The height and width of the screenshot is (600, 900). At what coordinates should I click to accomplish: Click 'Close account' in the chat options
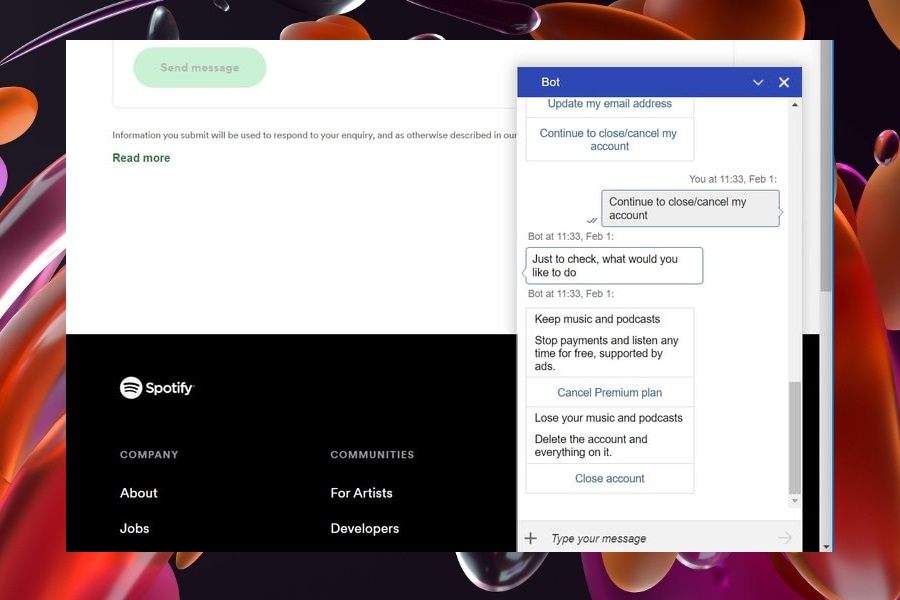pos(609,478)
